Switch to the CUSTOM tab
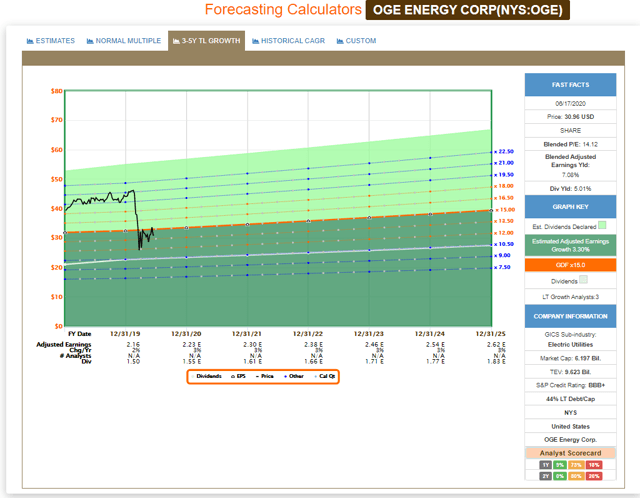 [356, 41]
